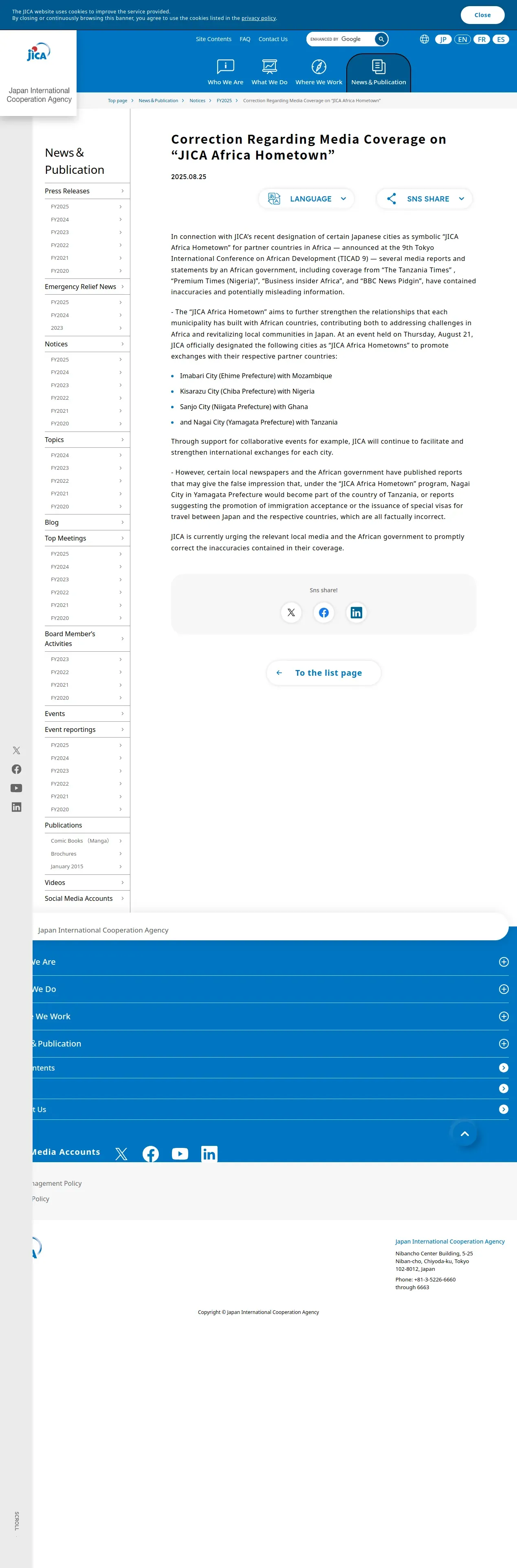The width and height of the screenshot is (517, 1568).
Task: Open Social Media Accounts in sidebar
Action: pyautogui.click(x=86, y=898)
